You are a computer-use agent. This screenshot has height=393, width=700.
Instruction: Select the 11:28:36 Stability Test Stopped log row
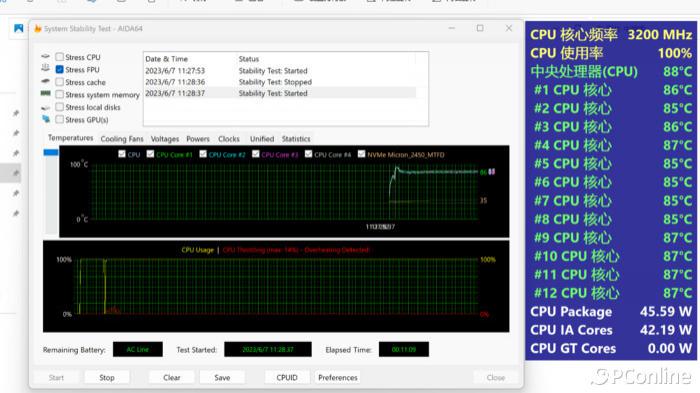click(280, 82)
